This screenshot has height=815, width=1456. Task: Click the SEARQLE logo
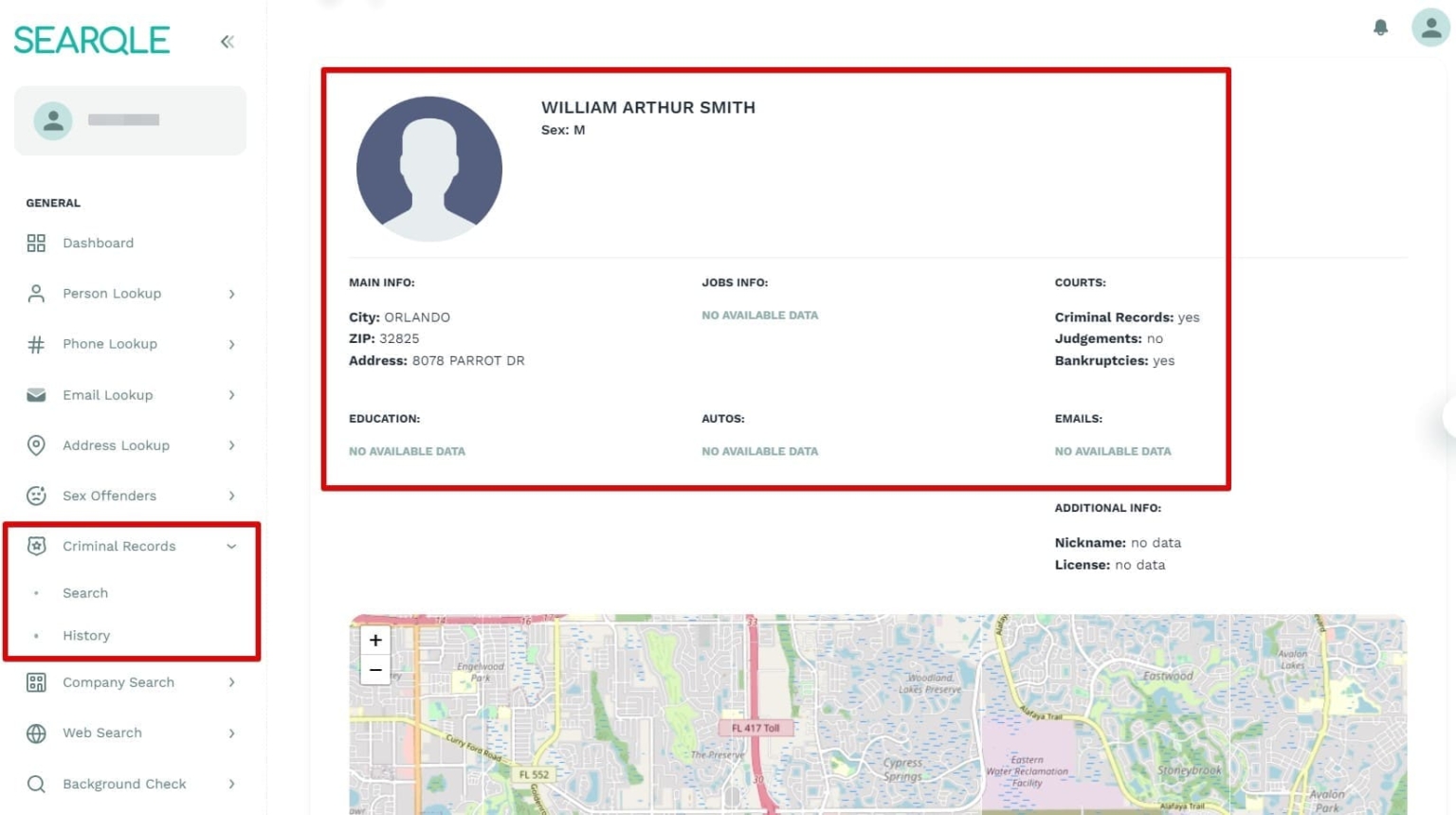pos(91,41)
